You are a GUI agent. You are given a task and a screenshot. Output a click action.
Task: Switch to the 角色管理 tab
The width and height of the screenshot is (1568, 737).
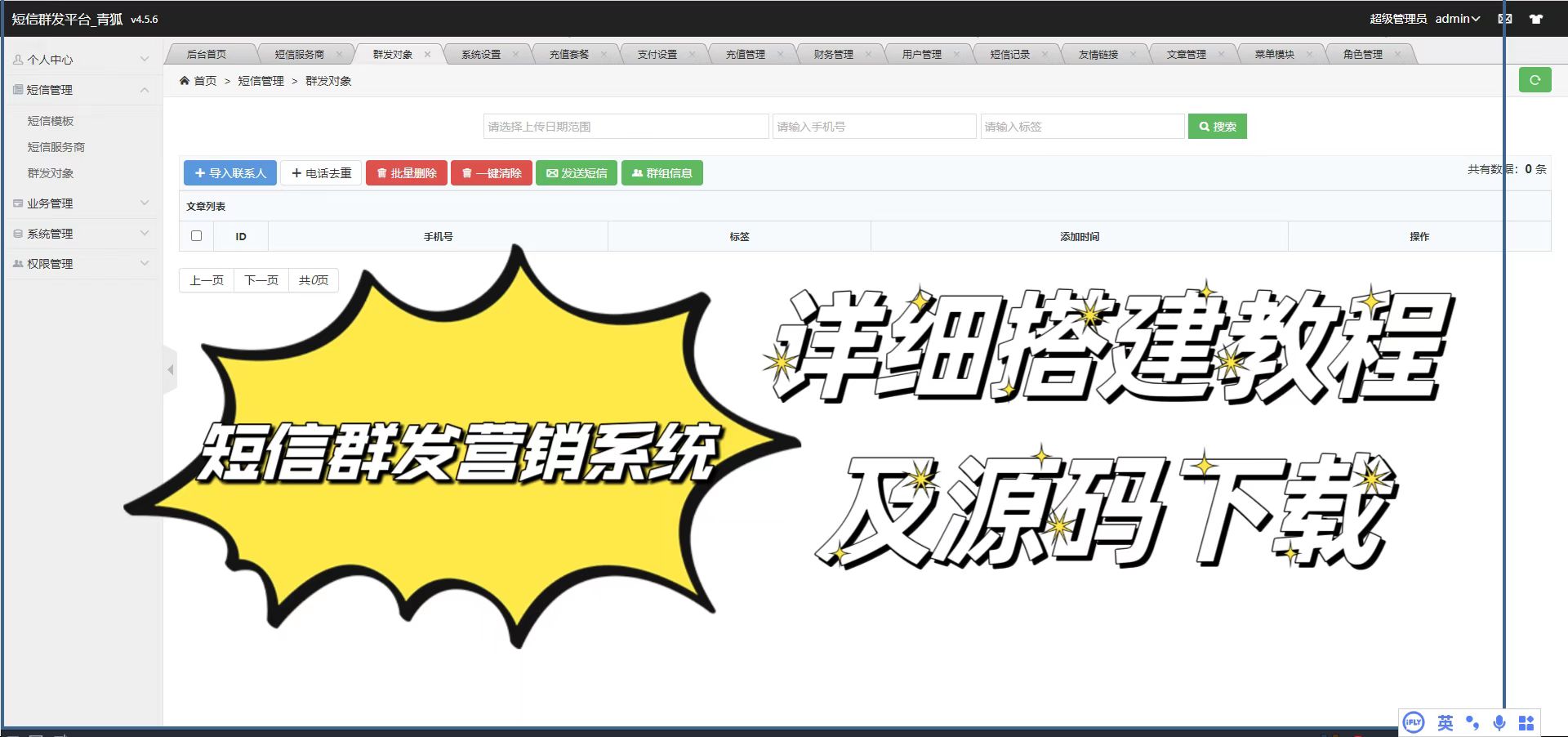[1363, 54]
